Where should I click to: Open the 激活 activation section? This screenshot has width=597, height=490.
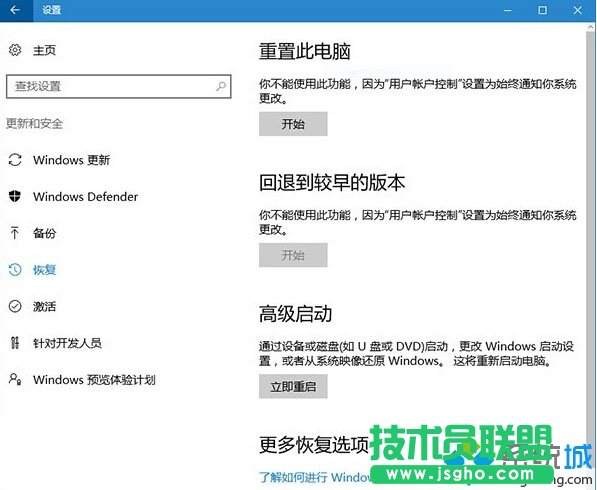point(45,306)
